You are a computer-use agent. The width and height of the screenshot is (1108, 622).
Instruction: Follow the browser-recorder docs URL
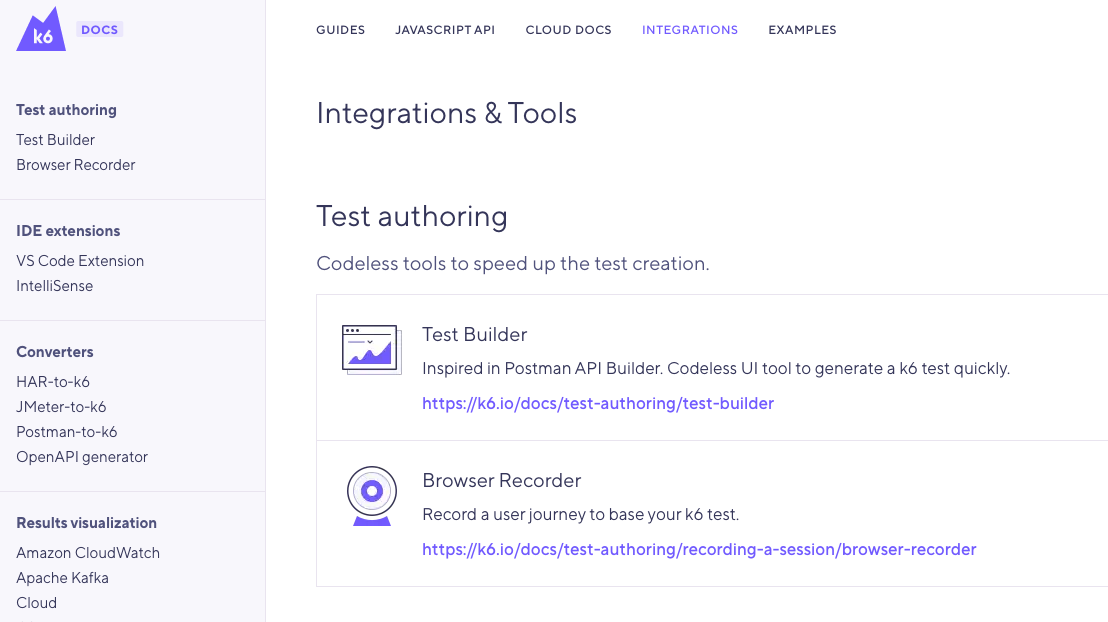699,550
